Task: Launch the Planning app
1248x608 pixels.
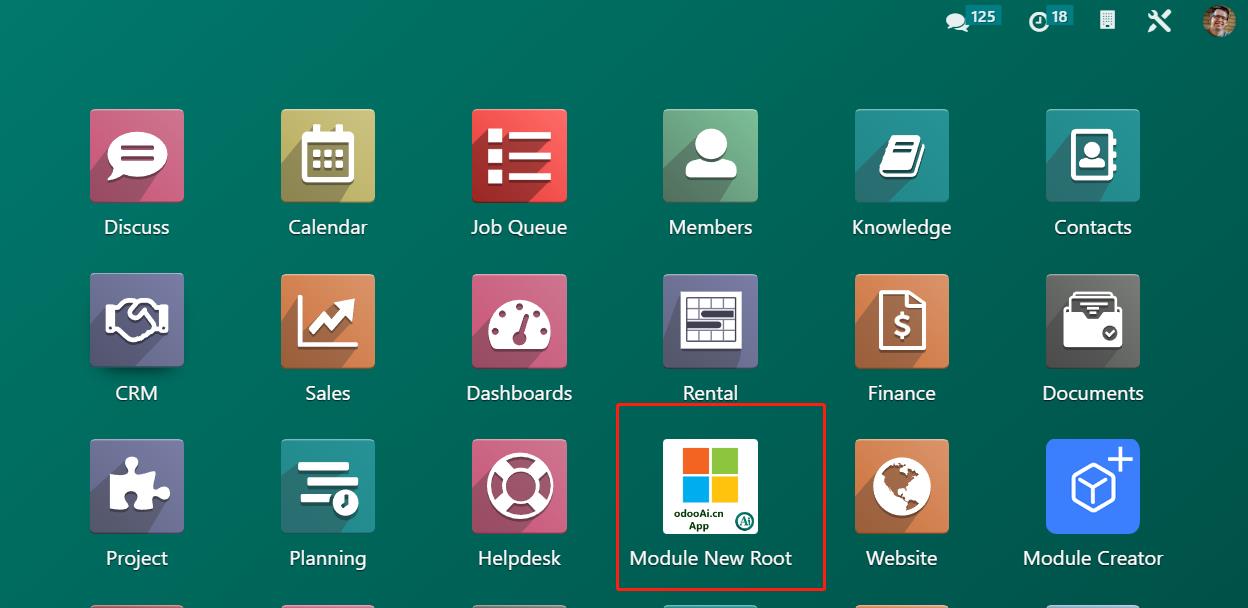Action: (x=328, y=486)
